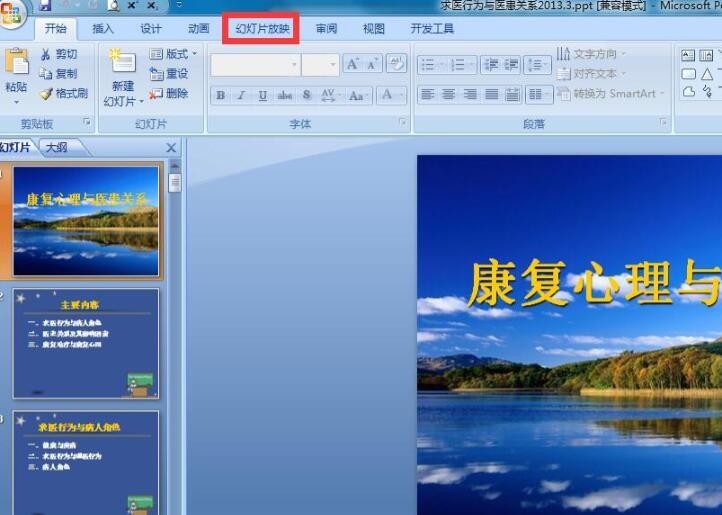This screenshot has width=722, height=515.
Task: Open the 开发工具 ribbon tab
Action: click(x=432, y=29)
